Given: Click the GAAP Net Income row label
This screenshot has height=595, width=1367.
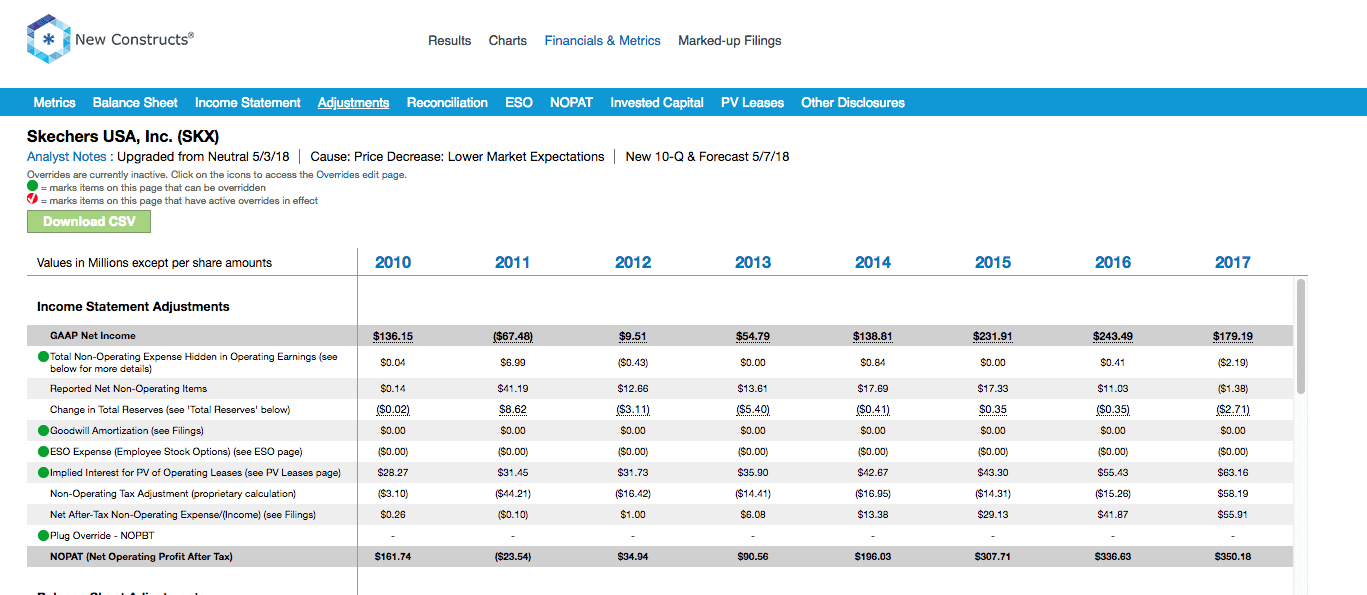Looking at the screenshot, I should point(93,336).
